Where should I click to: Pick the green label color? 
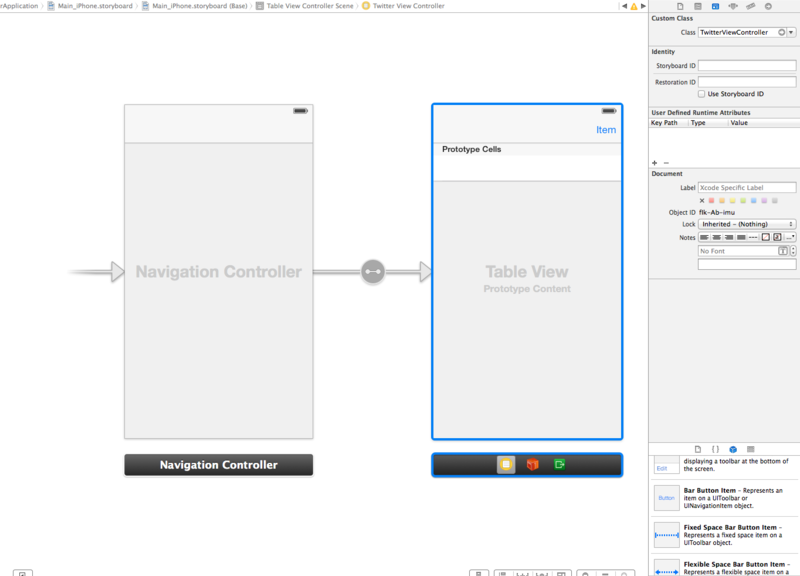[x=743, y=201]
